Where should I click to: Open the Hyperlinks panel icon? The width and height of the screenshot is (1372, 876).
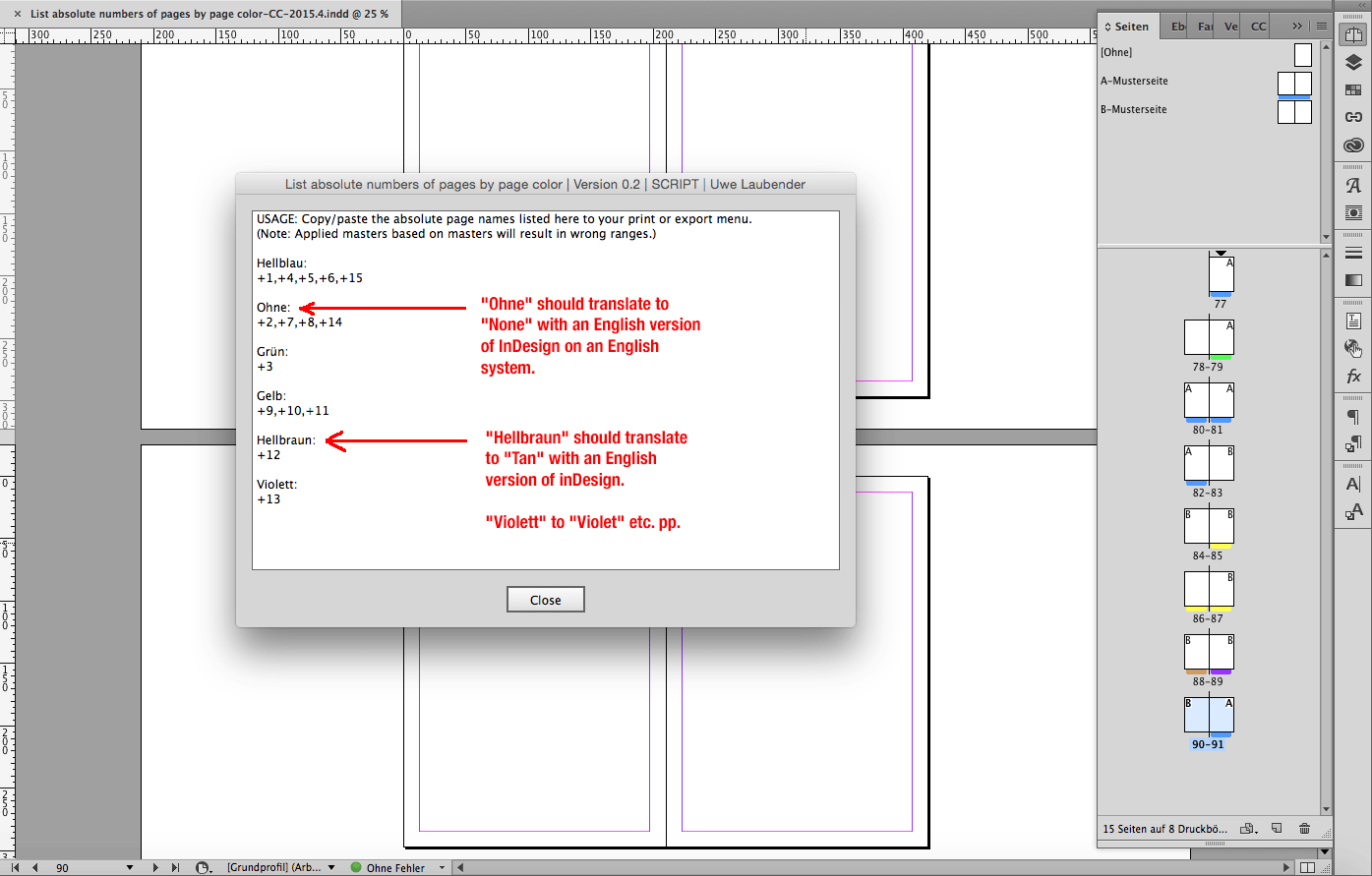1353,348
